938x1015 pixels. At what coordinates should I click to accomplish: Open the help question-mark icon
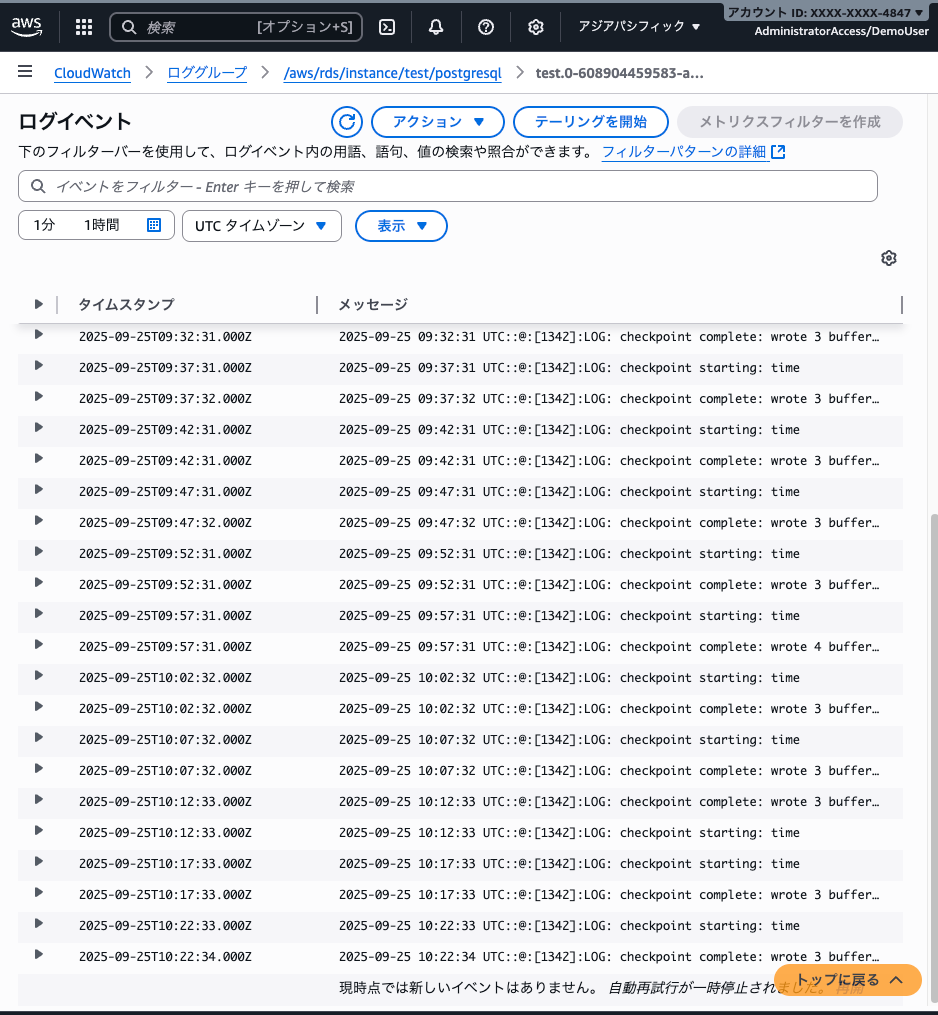coord(486,27)
